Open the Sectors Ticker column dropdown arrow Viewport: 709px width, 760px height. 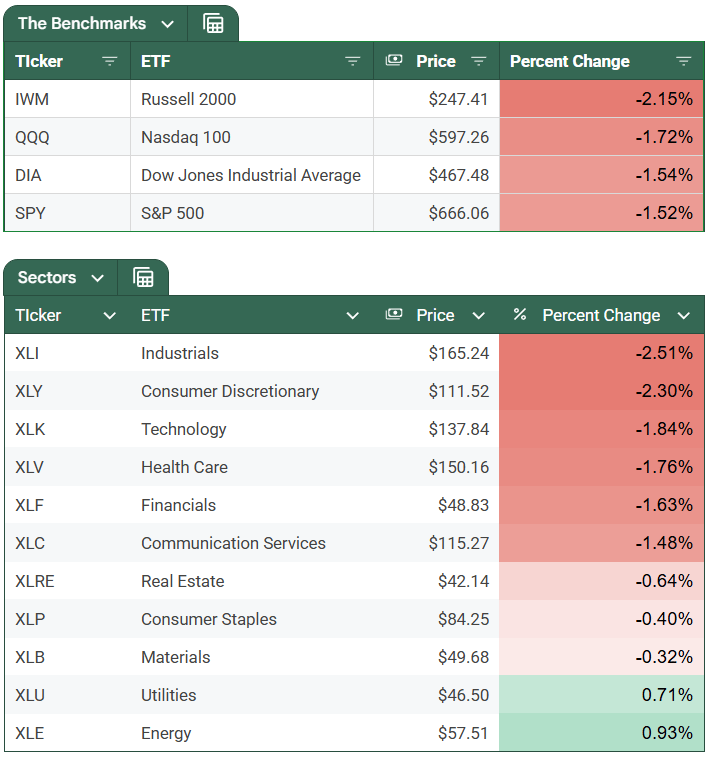click(x=110, y=315)
